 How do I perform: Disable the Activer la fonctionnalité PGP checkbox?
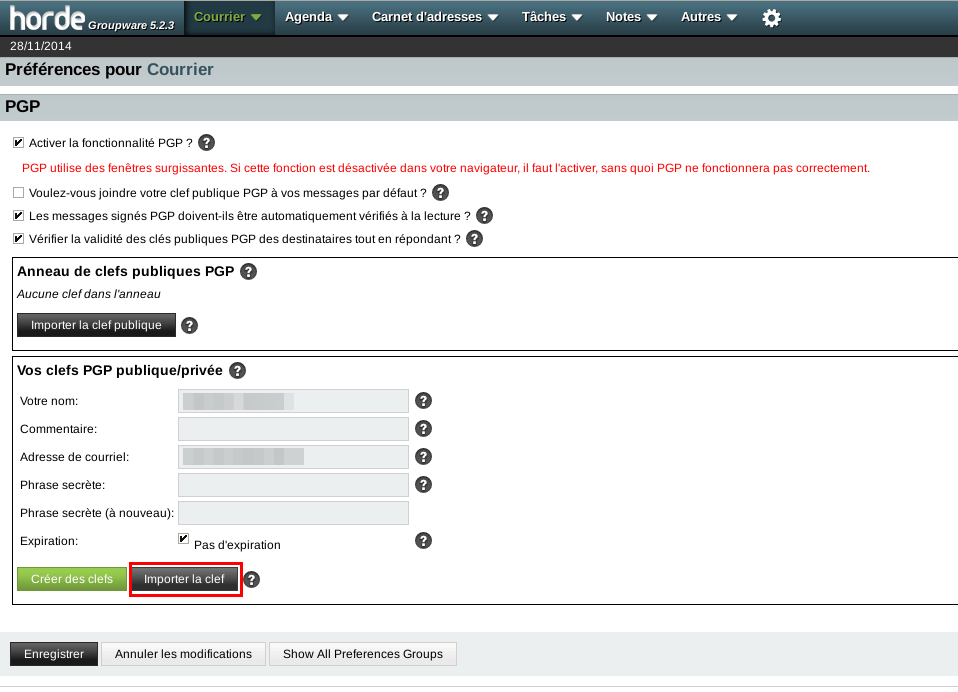(x=18, y=143)
